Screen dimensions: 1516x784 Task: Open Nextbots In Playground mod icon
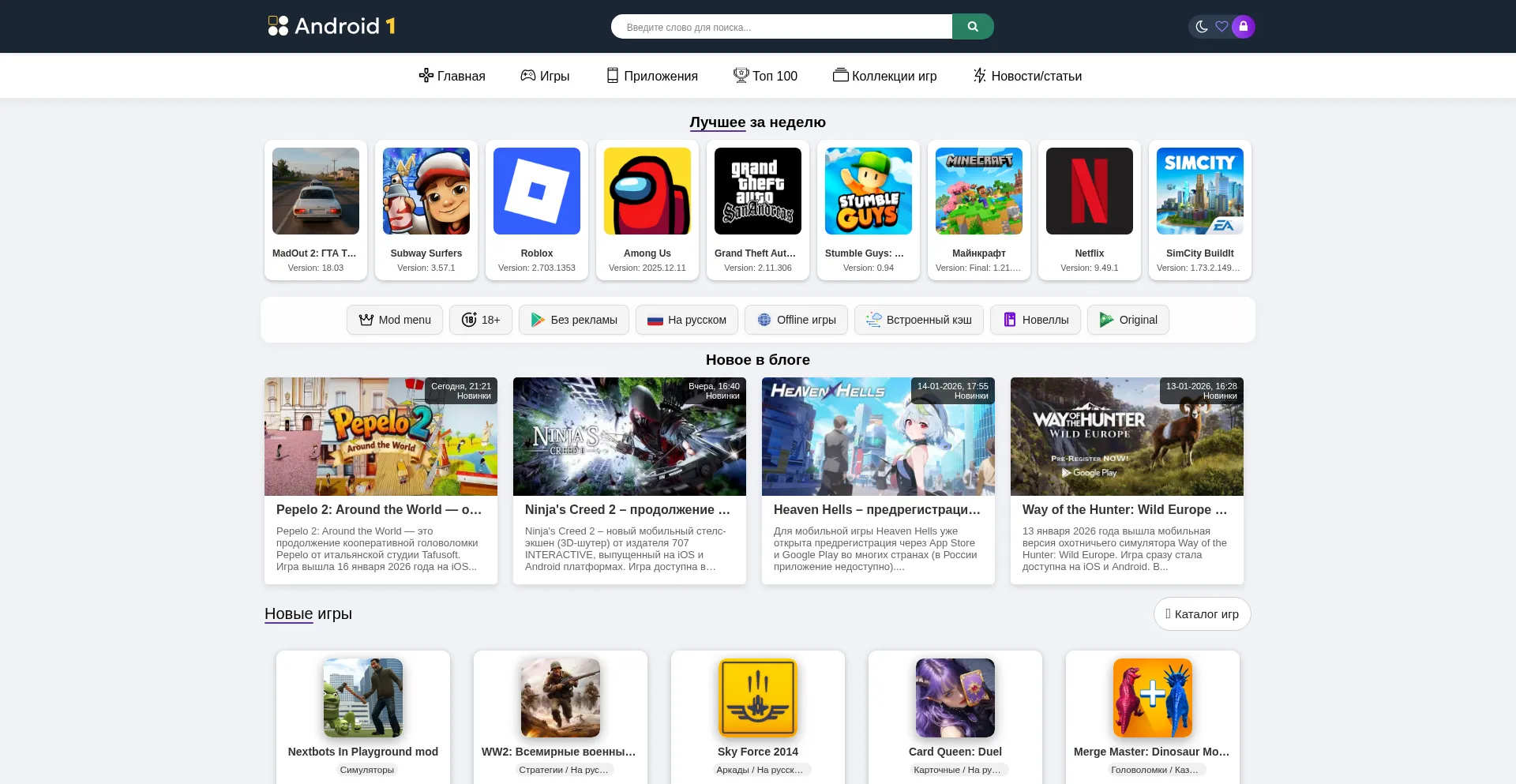[x=363, y=698]
